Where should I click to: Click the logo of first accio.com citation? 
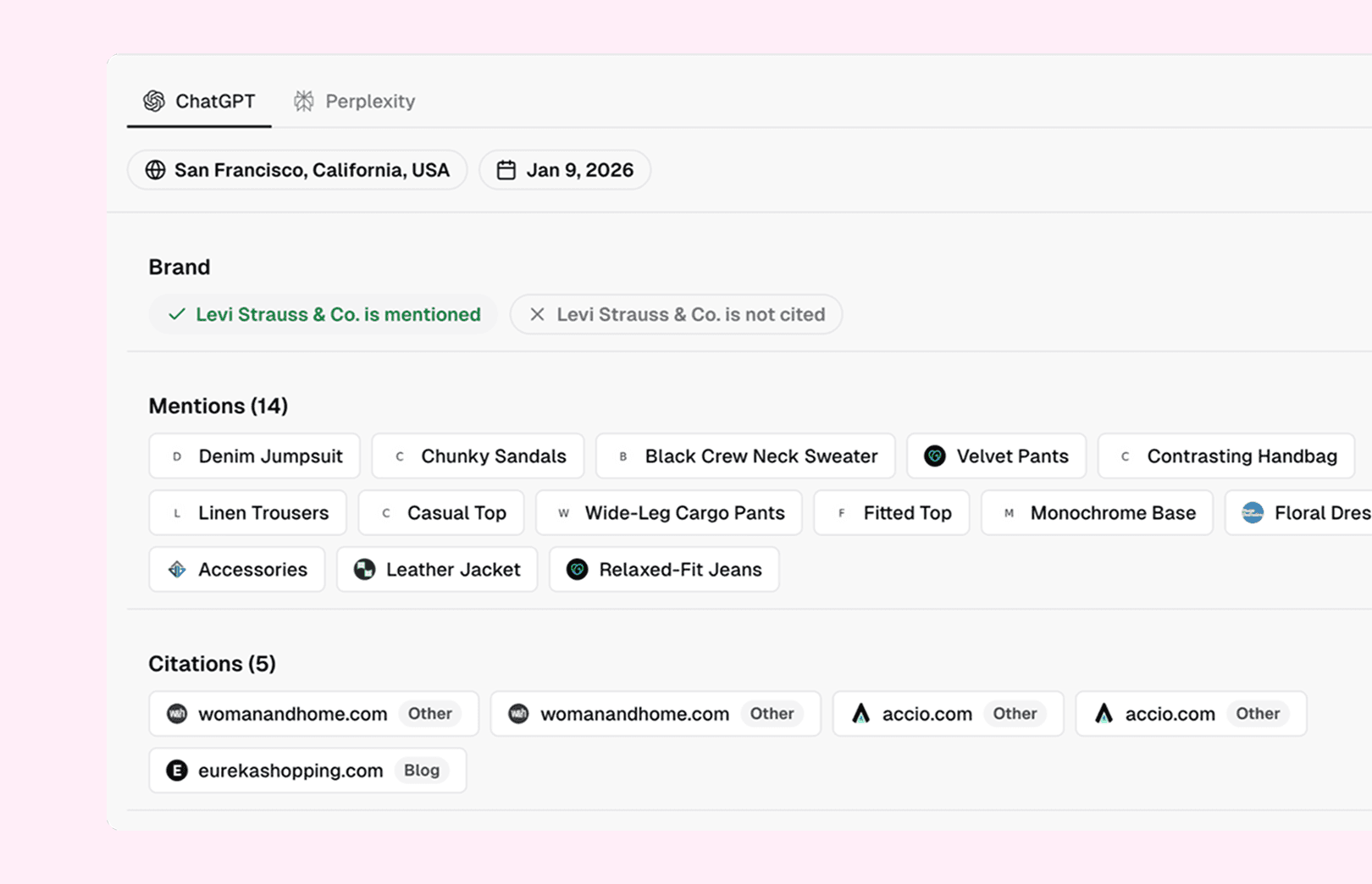(860, 714)
